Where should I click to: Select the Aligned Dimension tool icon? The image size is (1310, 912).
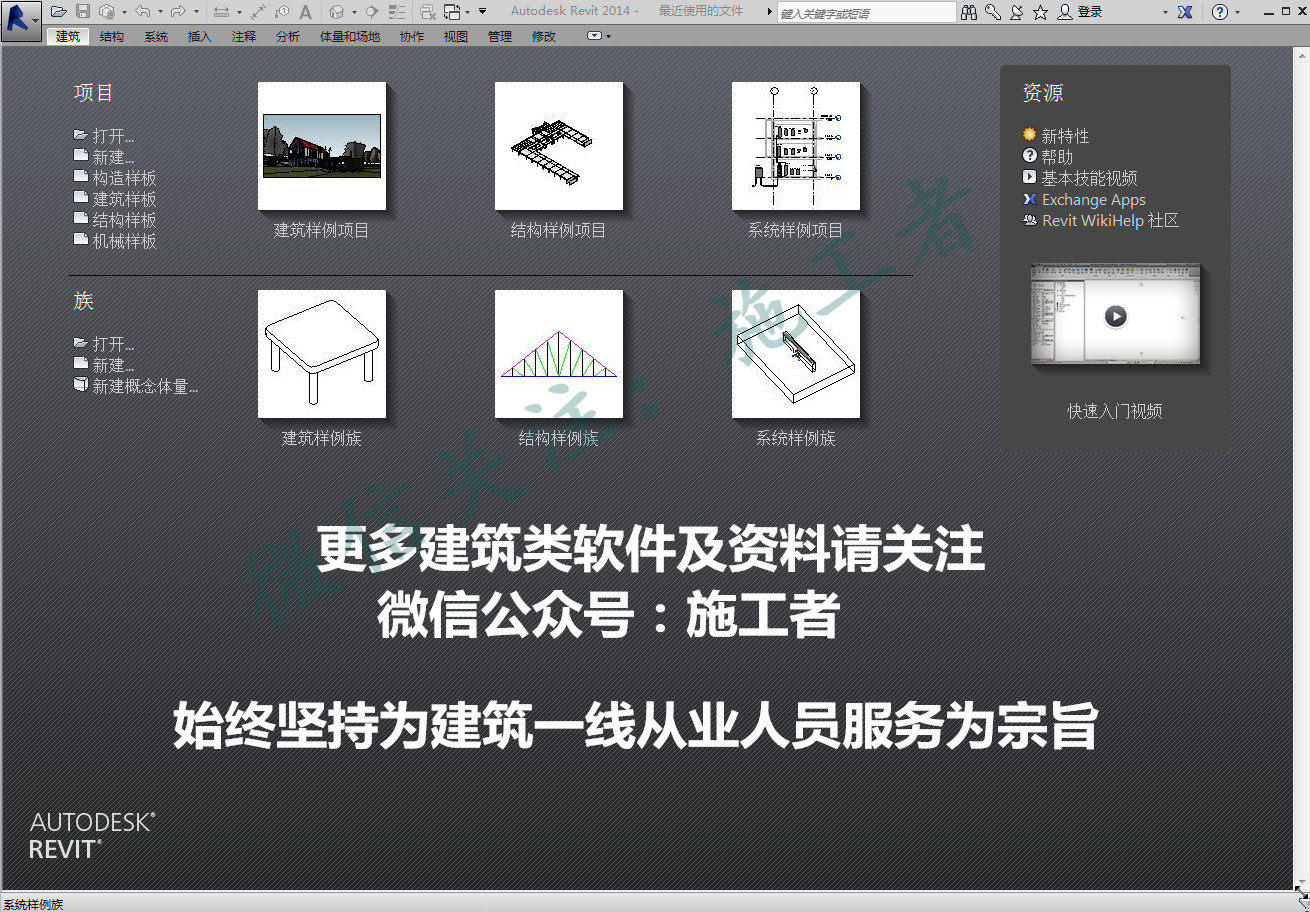tap(258, 11)
